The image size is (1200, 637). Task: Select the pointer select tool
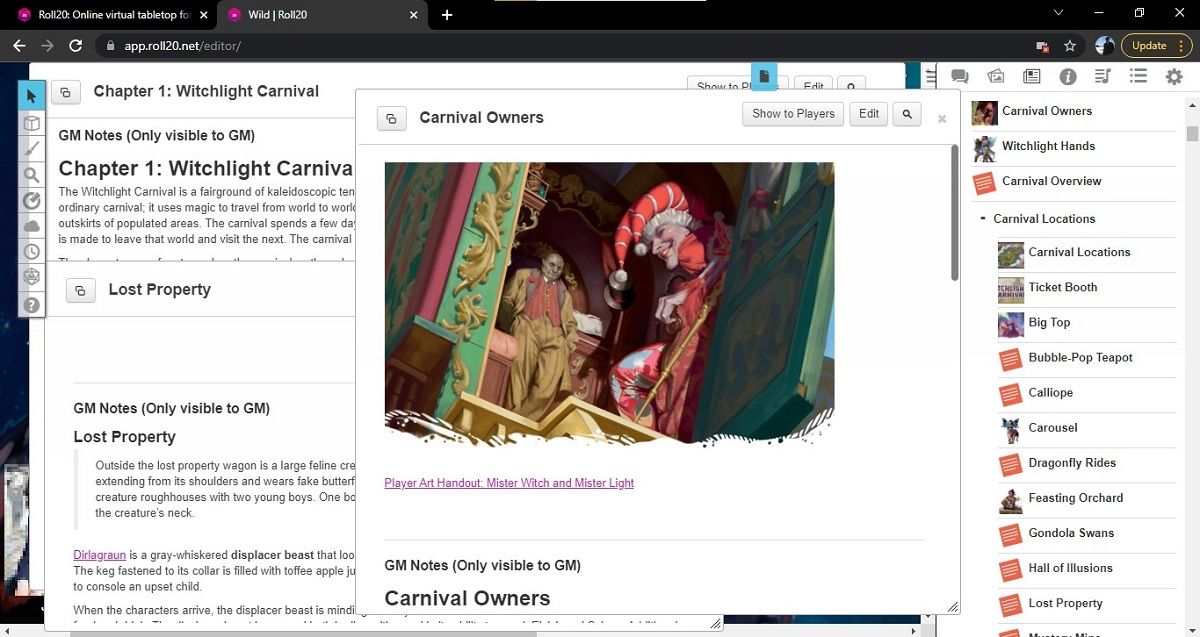[31, 95]
